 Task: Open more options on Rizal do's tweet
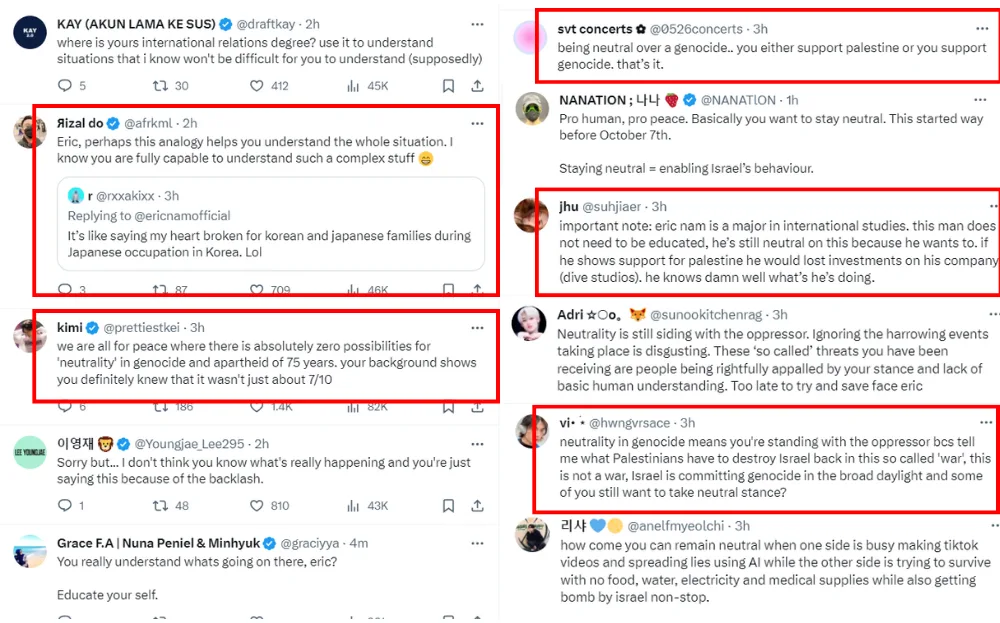[x=478, y=124]
